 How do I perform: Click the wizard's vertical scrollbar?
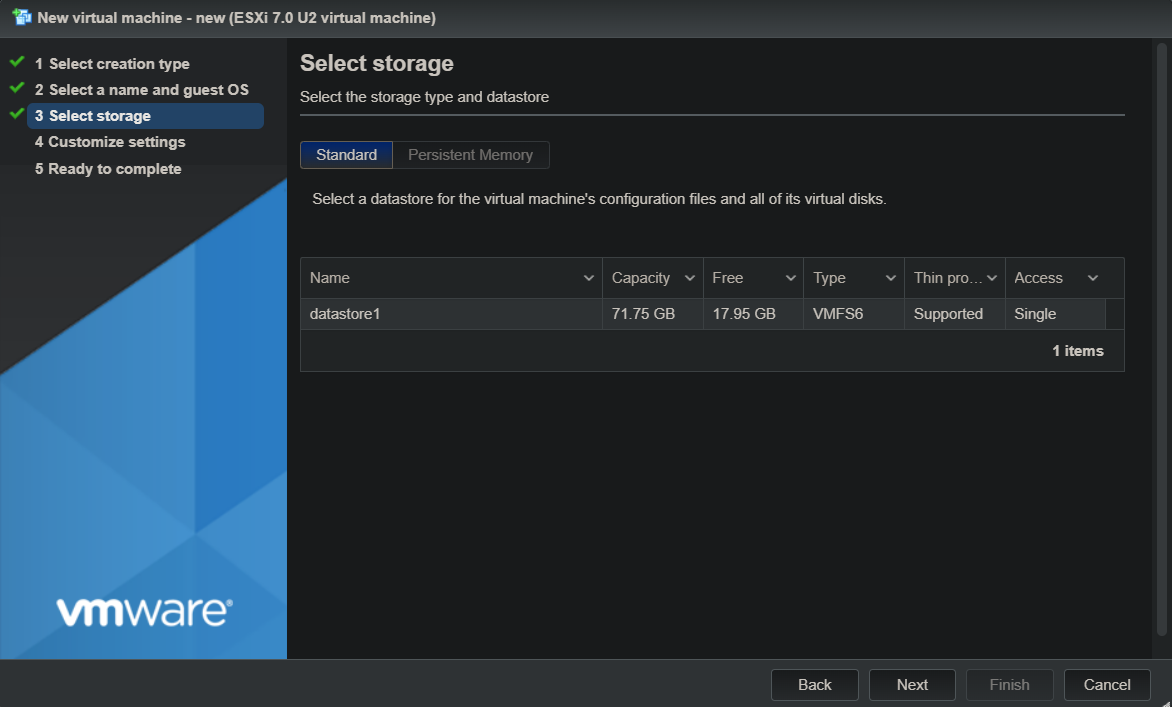tap(1162, 340)
